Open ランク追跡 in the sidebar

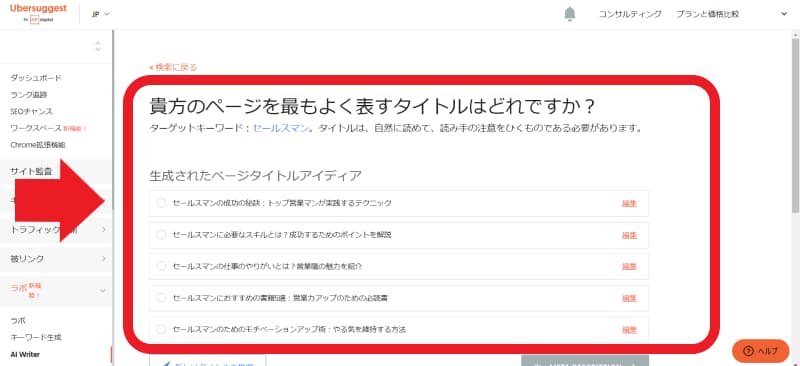[29, 94]
